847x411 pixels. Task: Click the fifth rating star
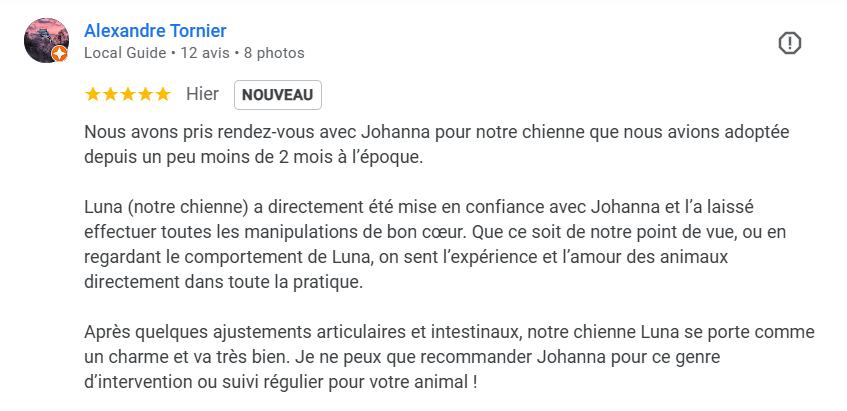pos(163,95)
